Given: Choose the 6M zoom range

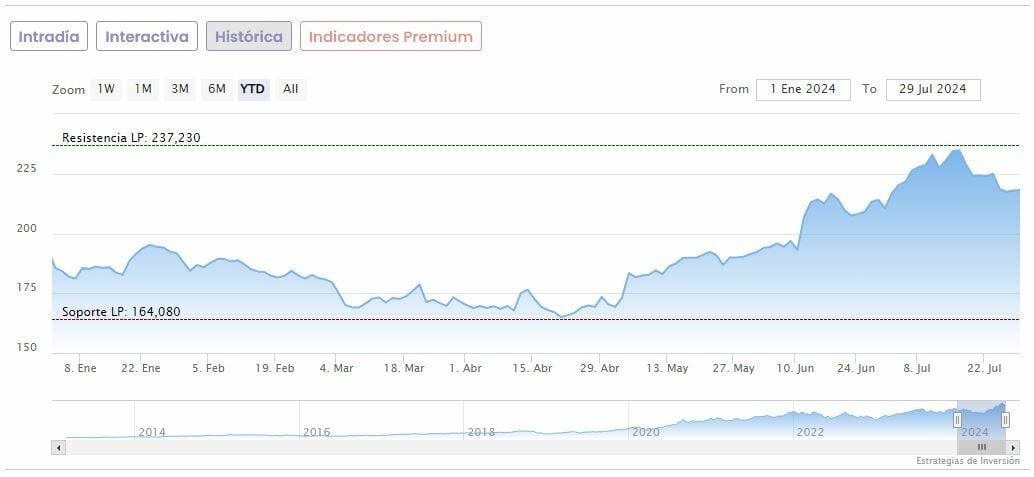Looking at the screenshot, I should (x=217, y=89).
